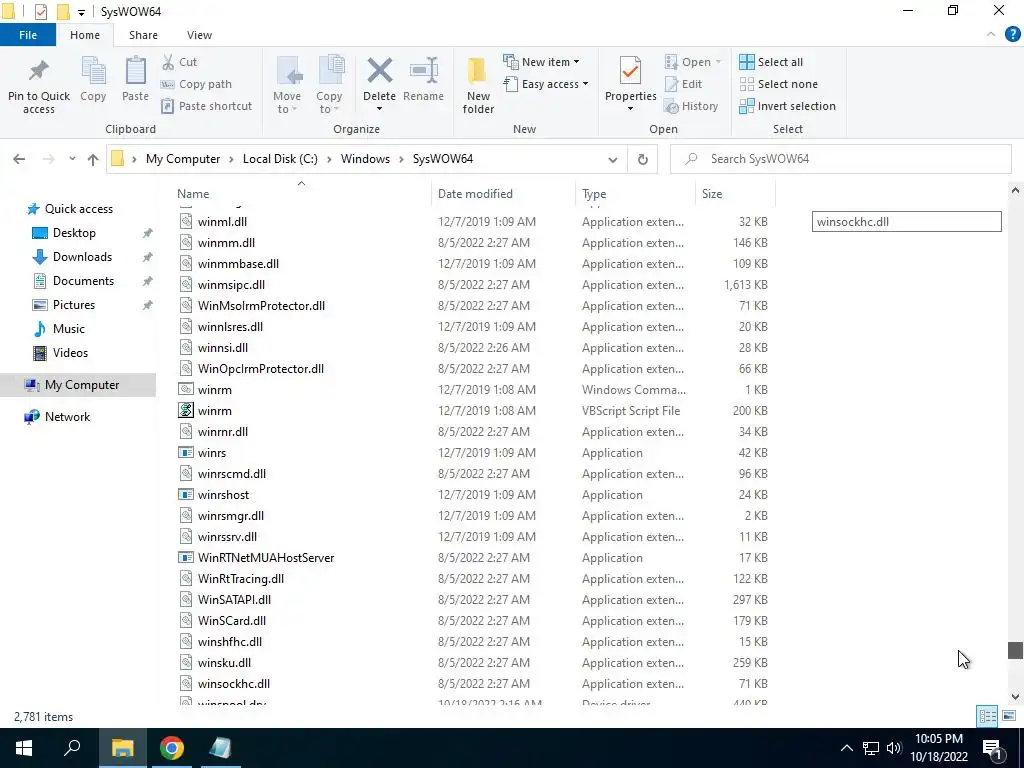Select Downloads in the navigation pane

(82, 257)
